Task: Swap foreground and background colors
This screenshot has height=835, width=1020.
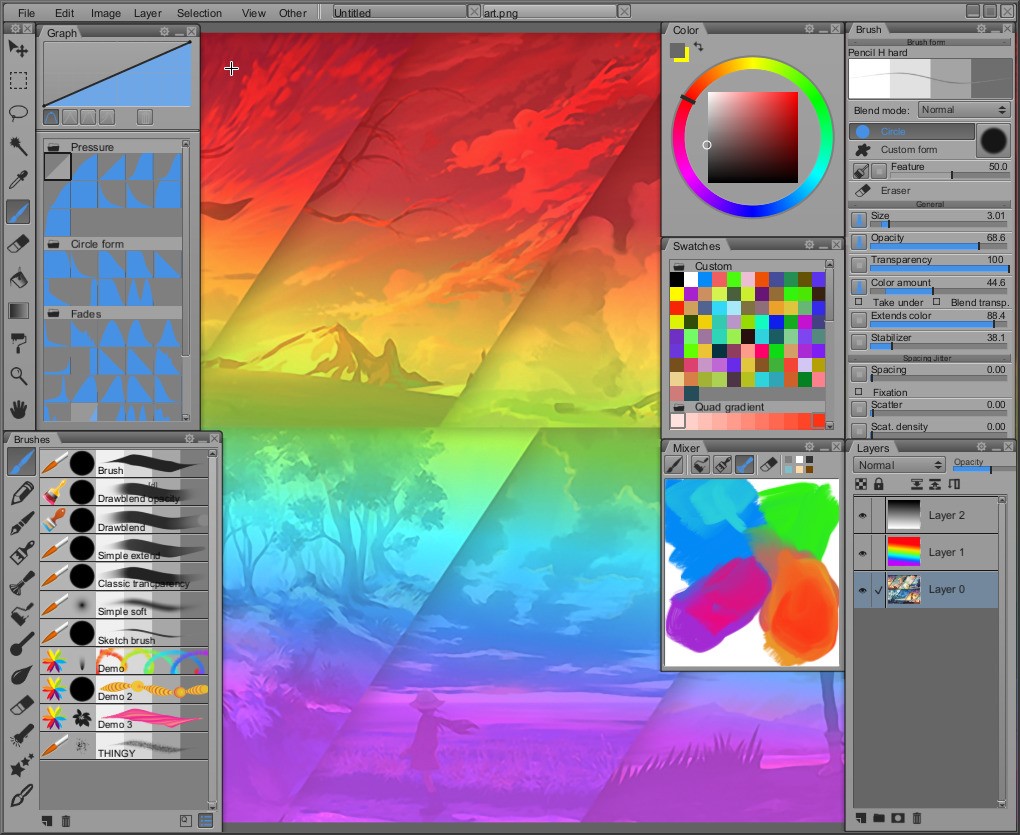Action: 697,46
